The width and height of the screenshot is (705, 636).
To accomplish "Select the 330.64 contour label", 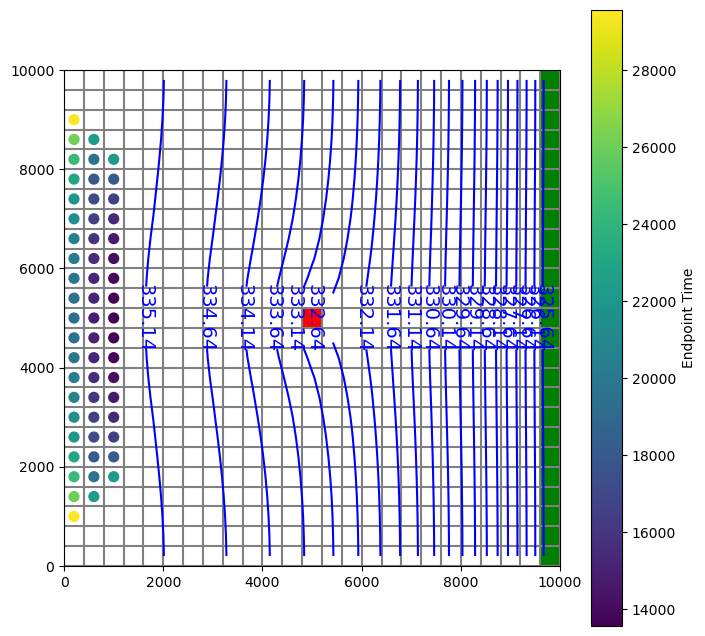I will (432, 317).
